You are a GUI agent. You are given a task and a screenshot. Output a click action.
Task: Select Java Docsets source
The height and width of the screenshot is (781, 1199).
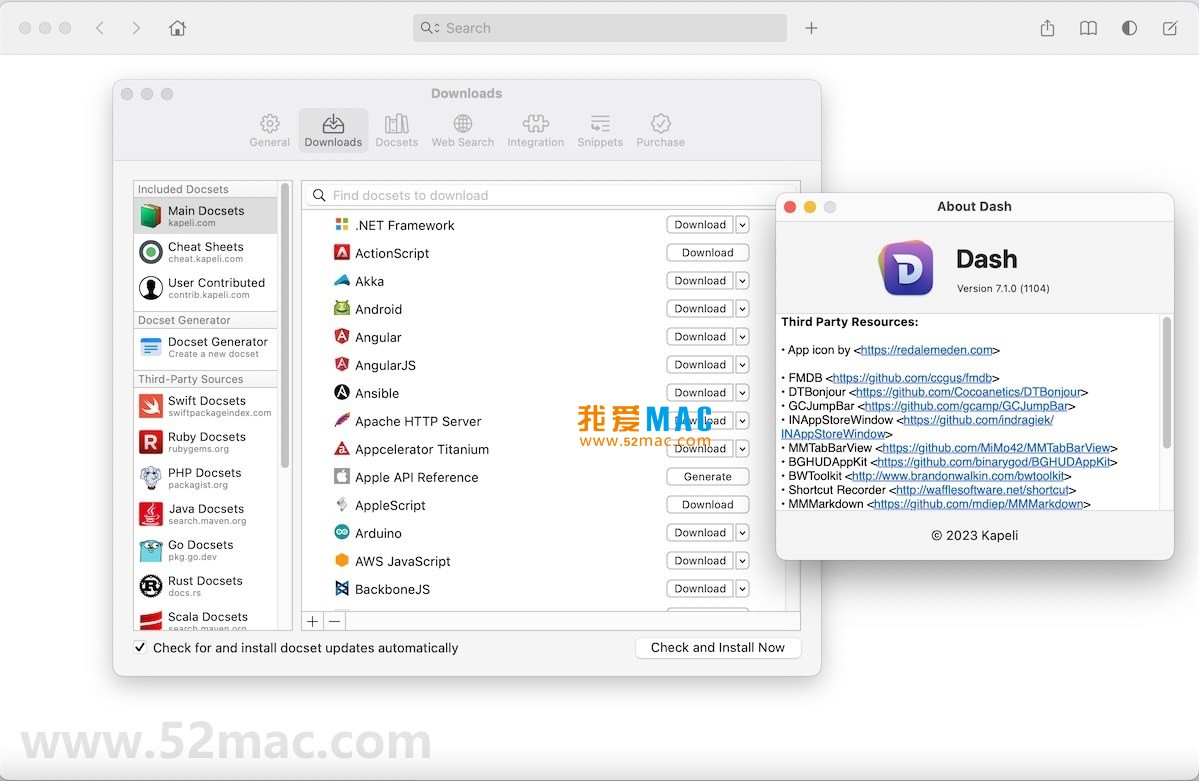[x=206, y=513]
